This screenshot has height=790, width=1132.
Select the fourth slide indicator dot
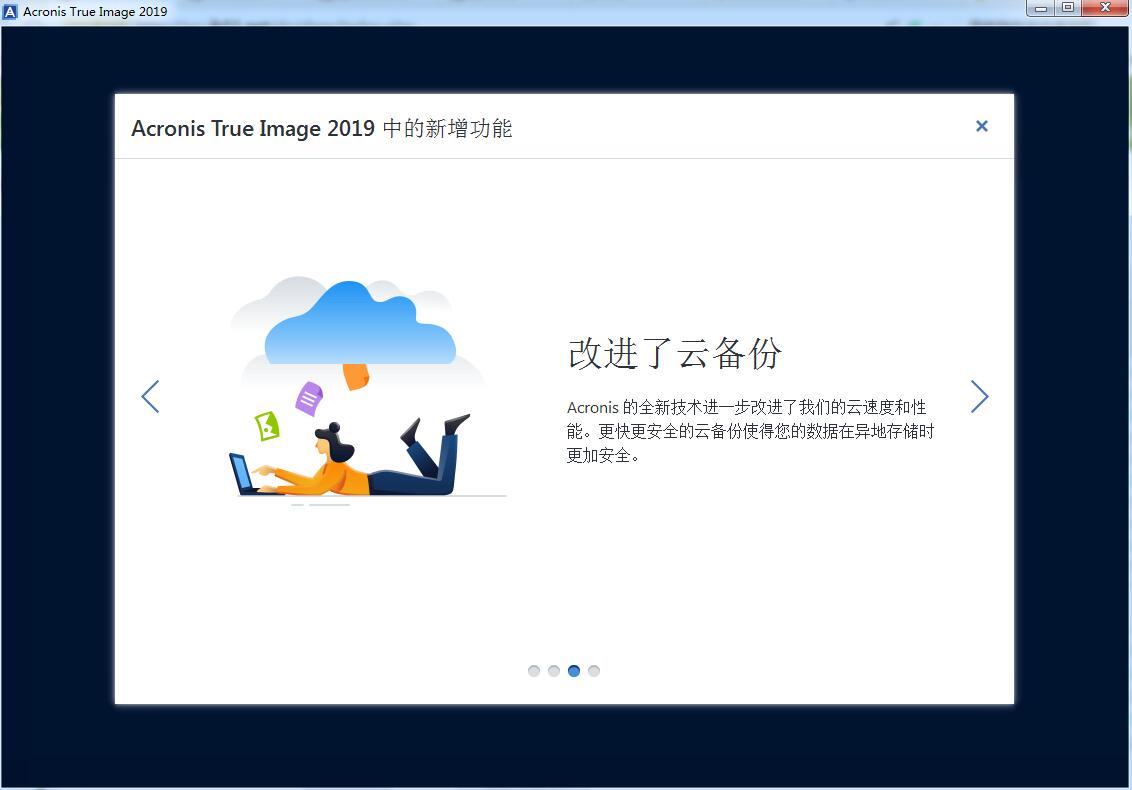(x=594, y=671)
